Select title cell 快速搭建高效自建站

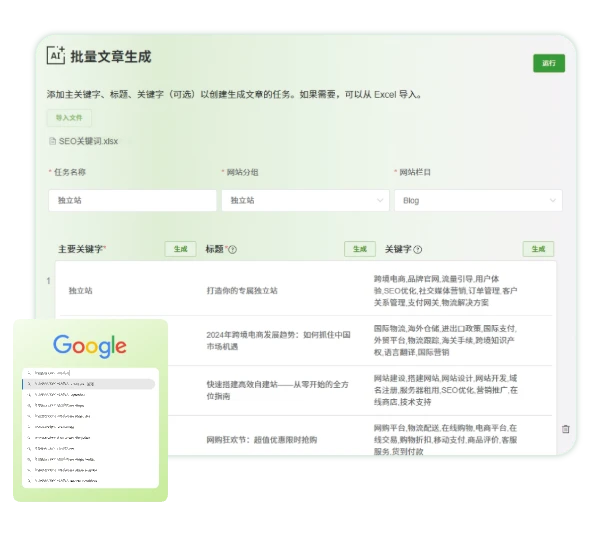pyautogui.click(x=278, y=390)
